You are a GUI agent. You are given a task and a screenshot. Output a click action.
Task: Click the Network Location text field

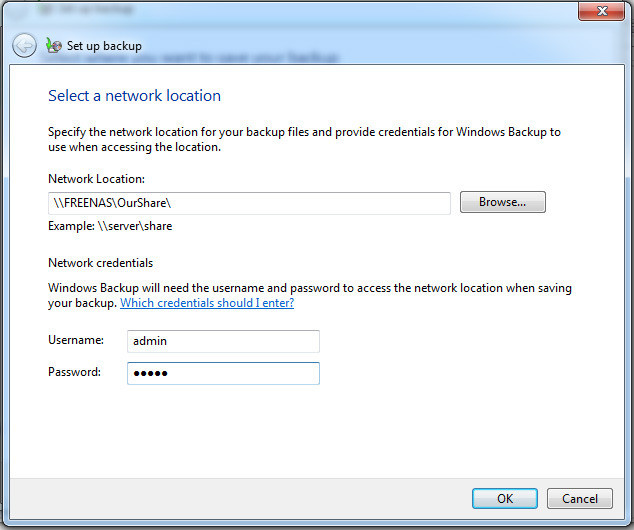coord(249,203)
